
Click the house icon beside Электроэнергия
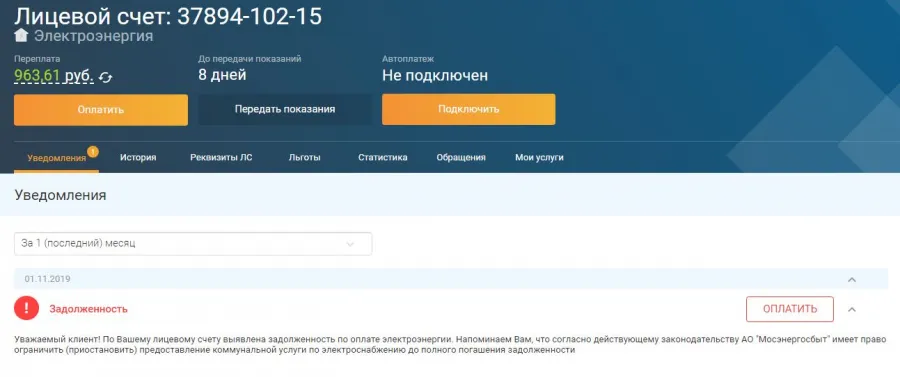pyautogui.click(x=21, y=36)
